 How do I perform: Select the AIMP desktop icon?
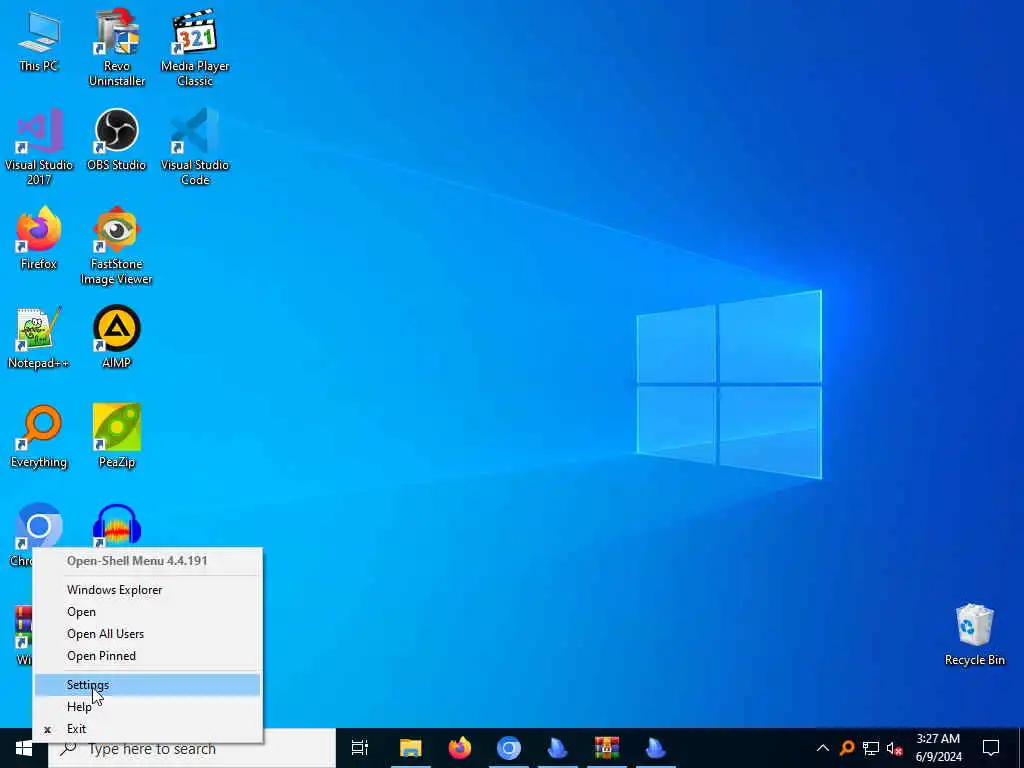point(117,338)
